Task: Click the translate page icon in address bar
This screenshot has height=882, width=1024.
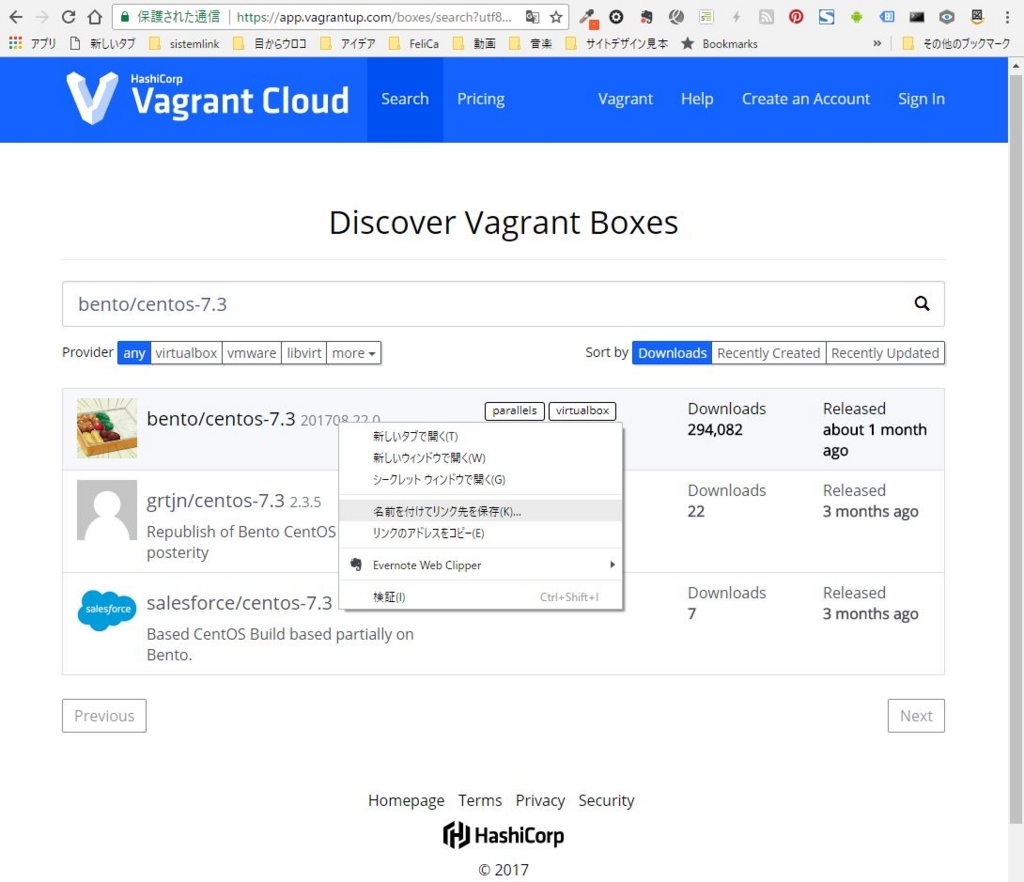Action: (532, 17)
